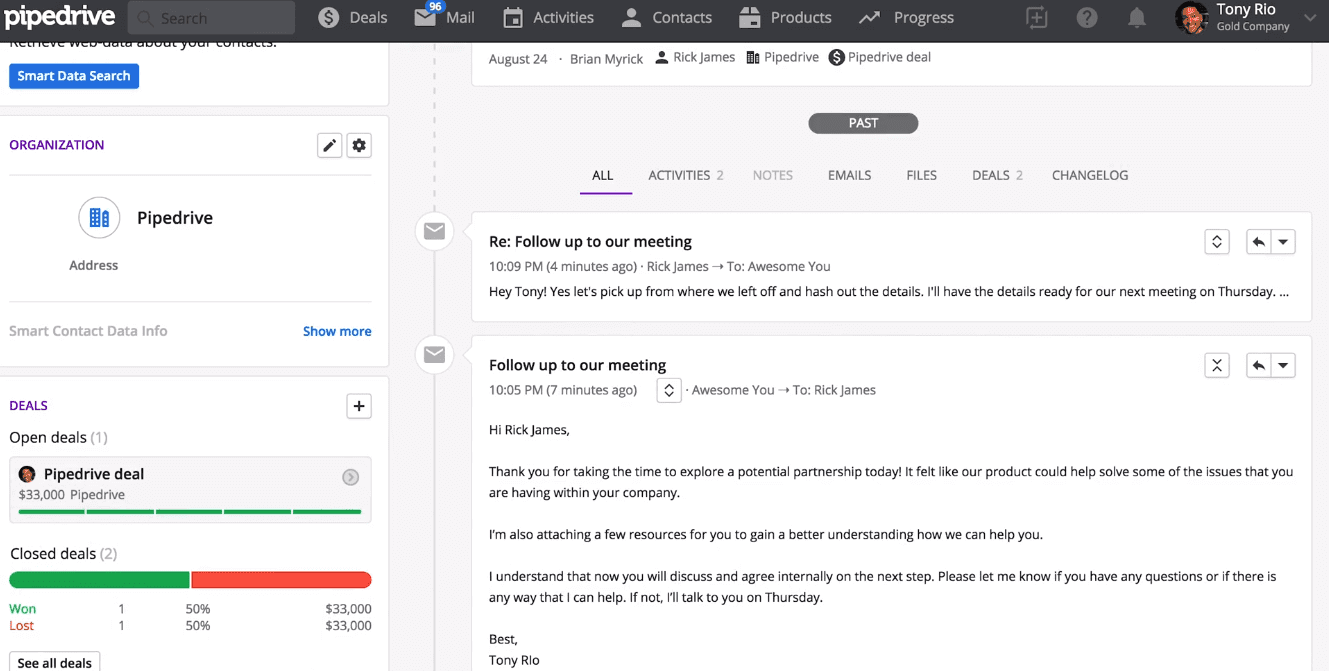Collapse the Follow up to our meeting email

click(1217, 365)
